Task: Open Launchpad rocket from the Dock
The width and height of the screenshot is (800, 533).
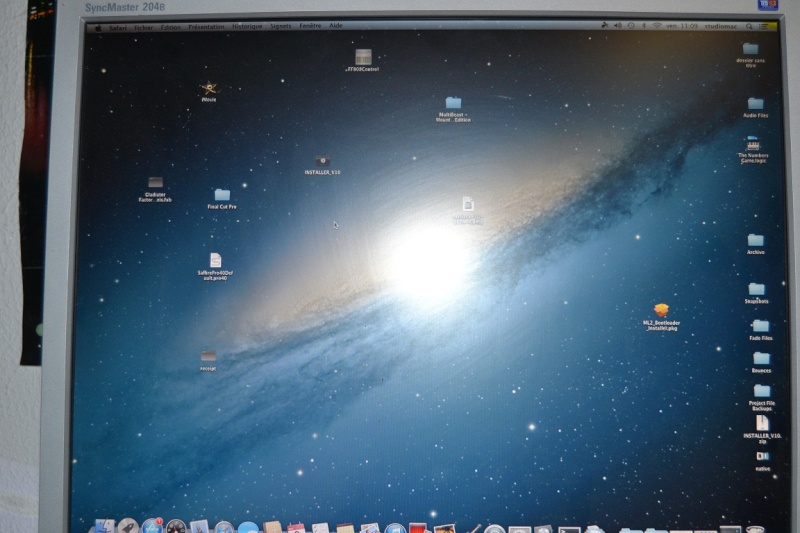Action: click(128, 526)
